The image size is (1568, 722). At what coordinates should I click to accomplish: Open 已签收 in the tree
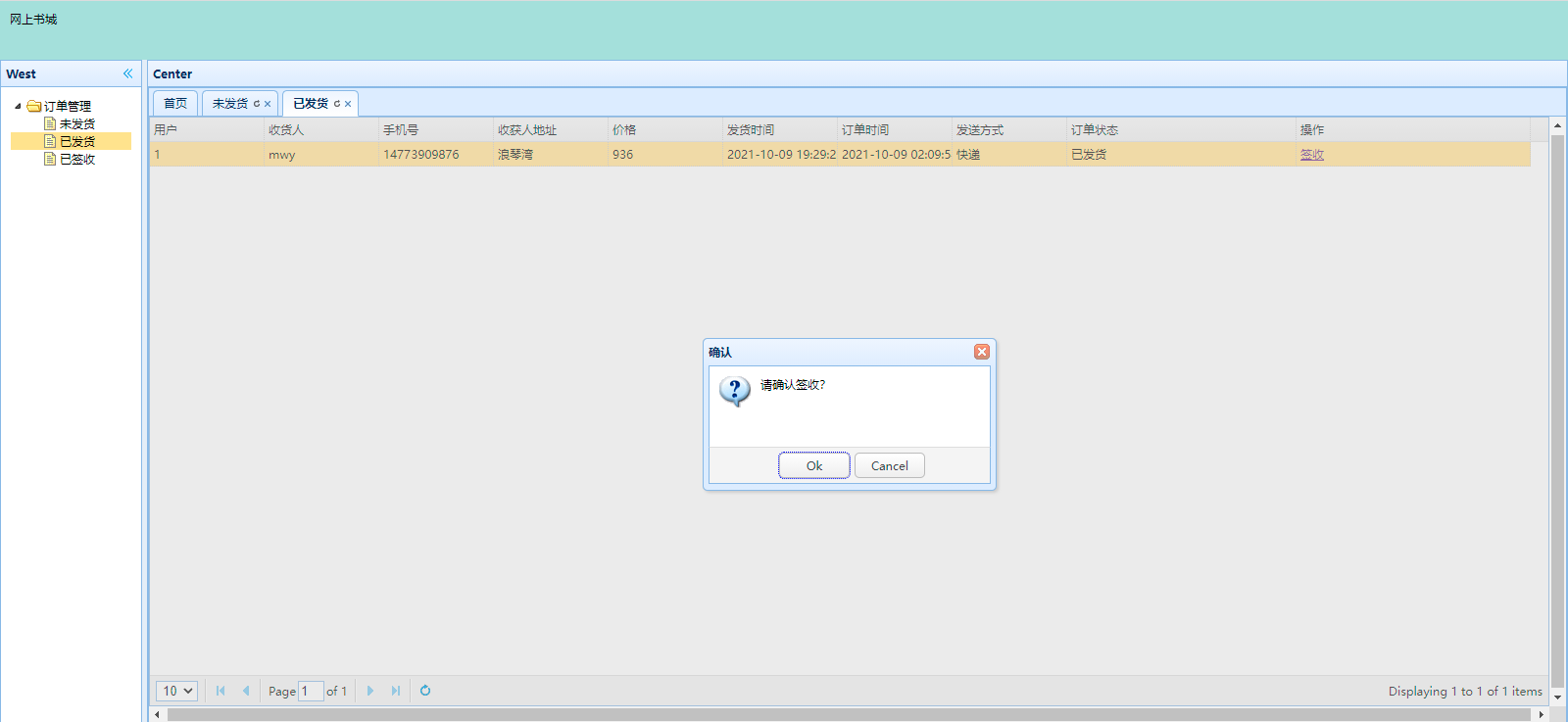coord(77,159)
